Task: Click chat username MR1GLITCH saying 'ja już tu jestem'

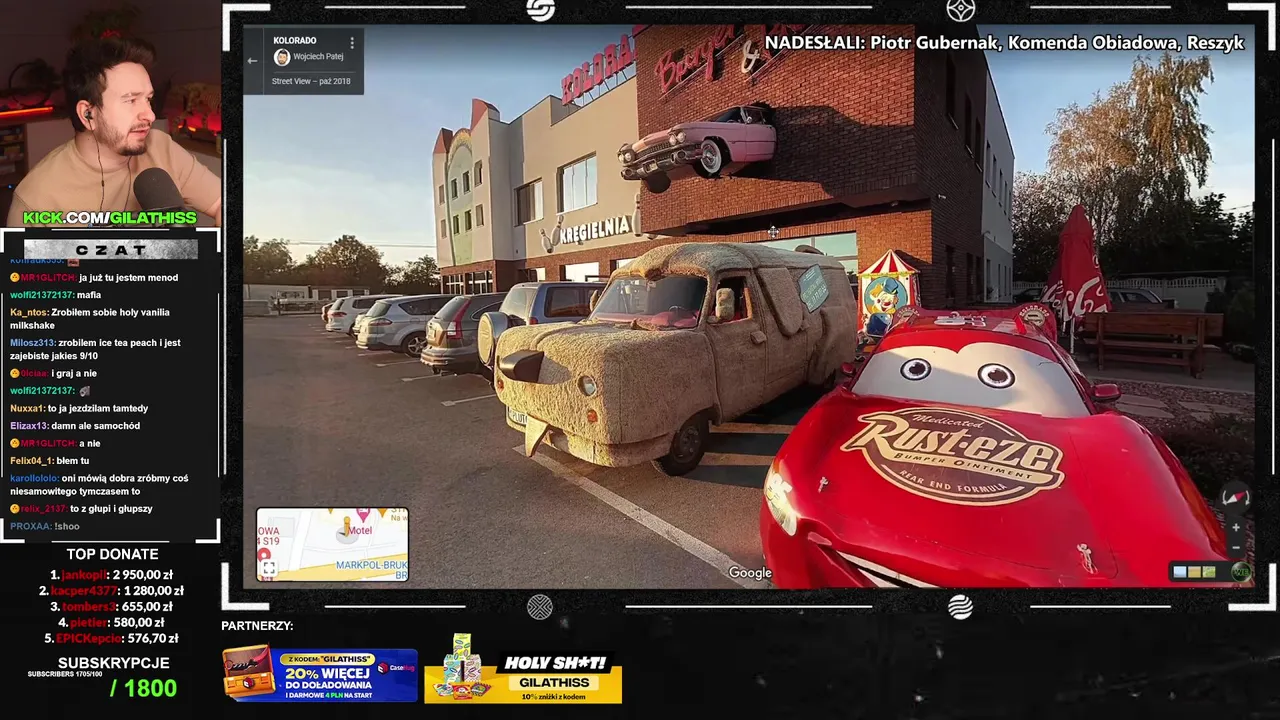Action: [49, 278]
